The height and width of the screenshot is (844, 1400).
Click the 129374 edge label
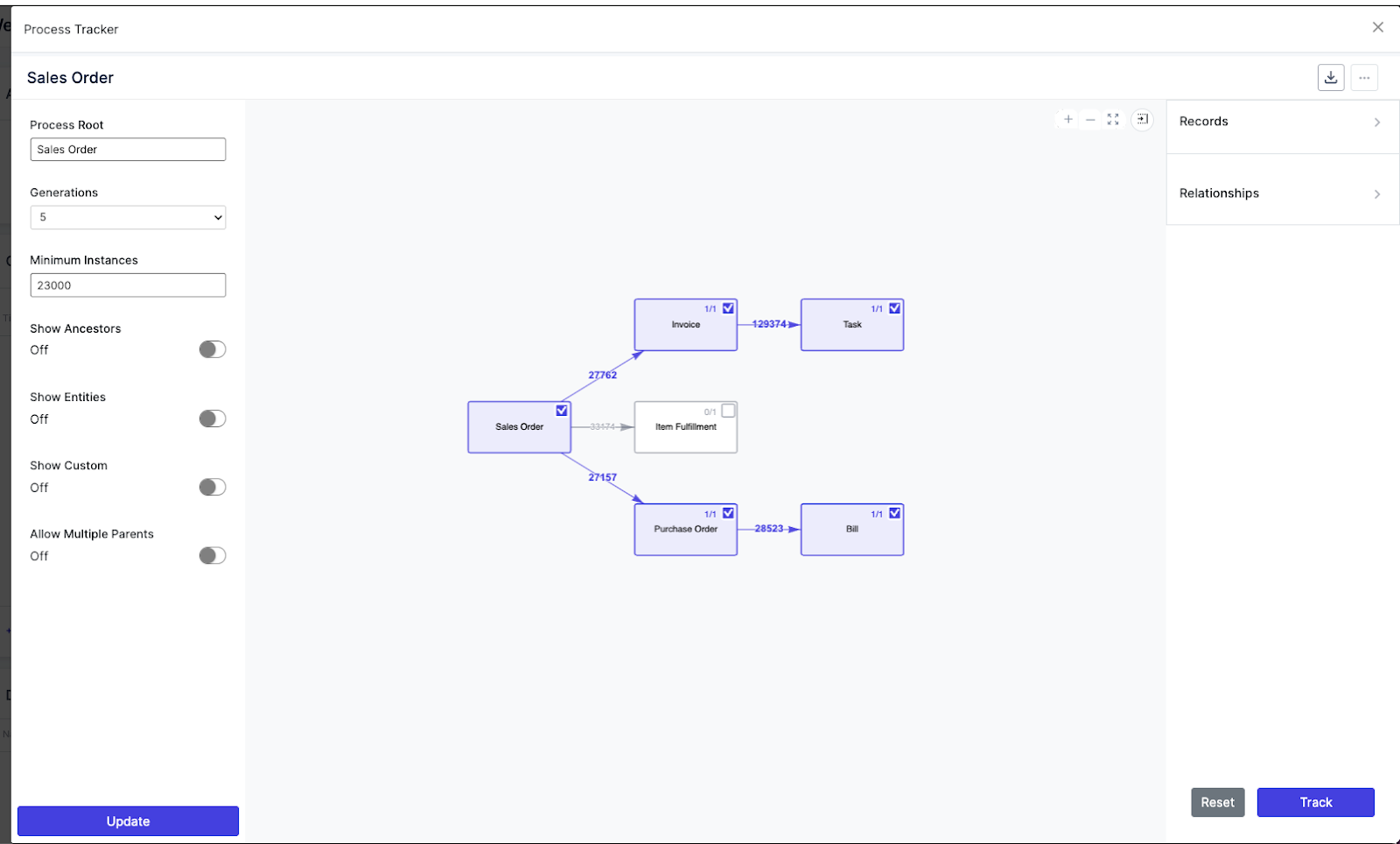[x=769, y=324]
